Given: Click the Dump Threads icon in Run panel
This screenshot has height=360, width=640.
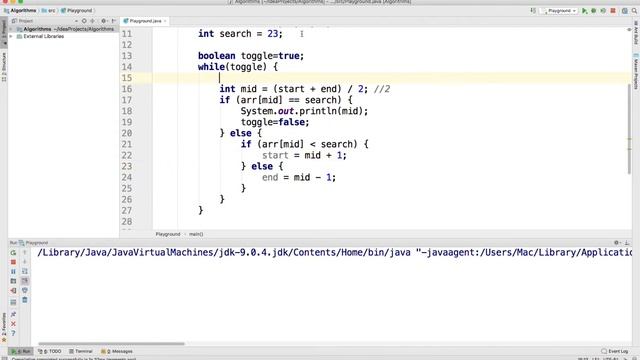Looking at the screenshot, I should coord(13,281).
